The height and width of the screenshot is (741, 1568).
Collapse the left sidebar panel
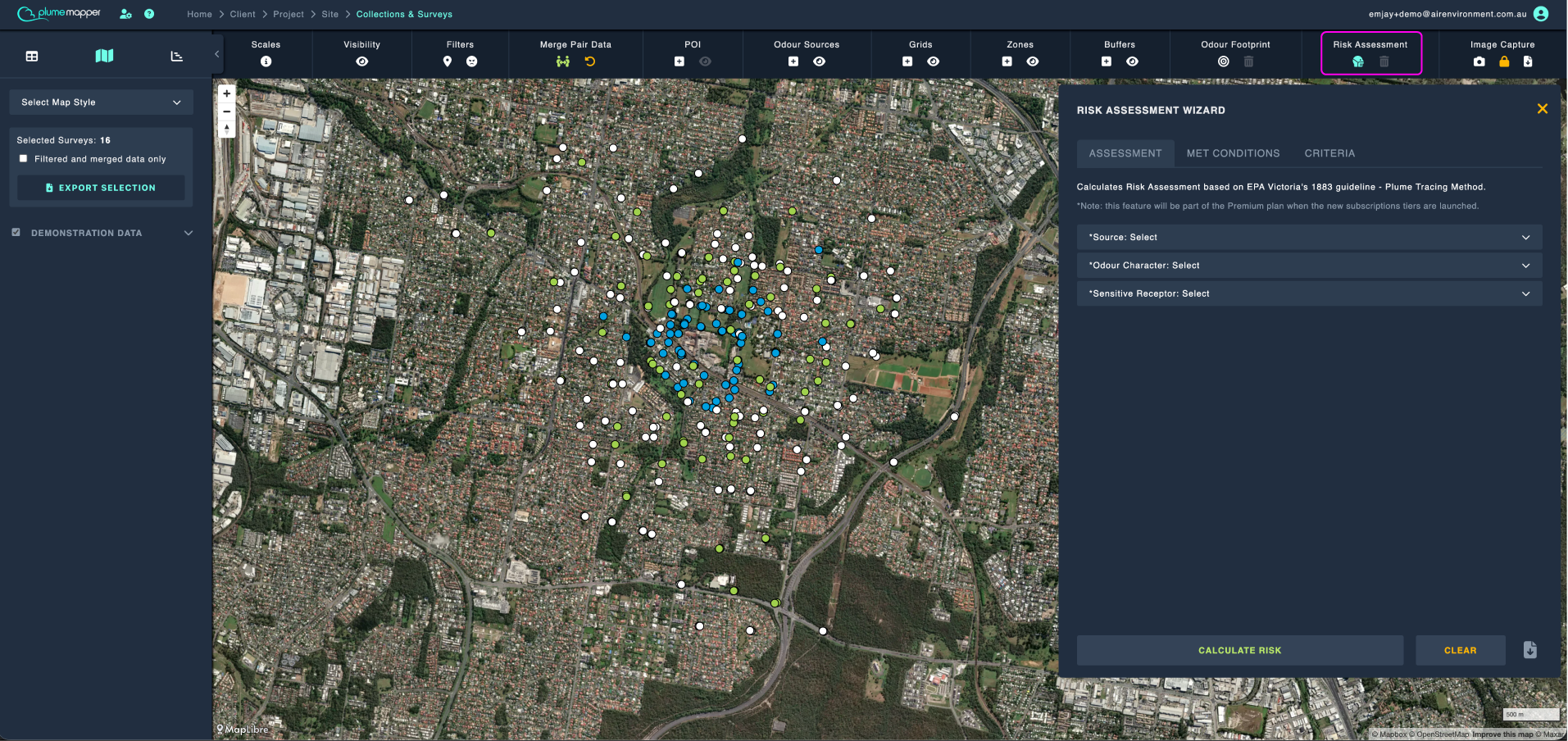(x=216, y=54)
